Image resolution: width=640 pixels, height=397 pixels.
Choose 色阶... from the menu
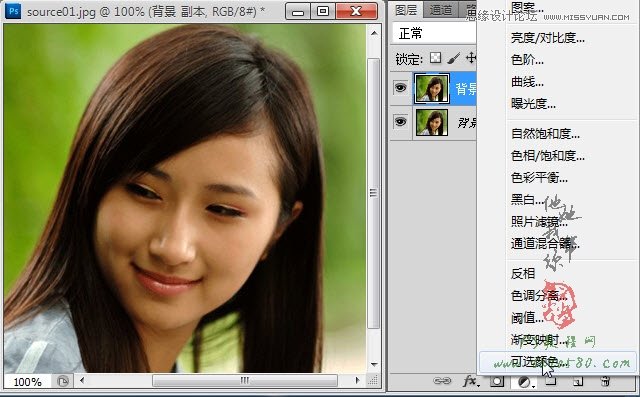click(527, 60)
